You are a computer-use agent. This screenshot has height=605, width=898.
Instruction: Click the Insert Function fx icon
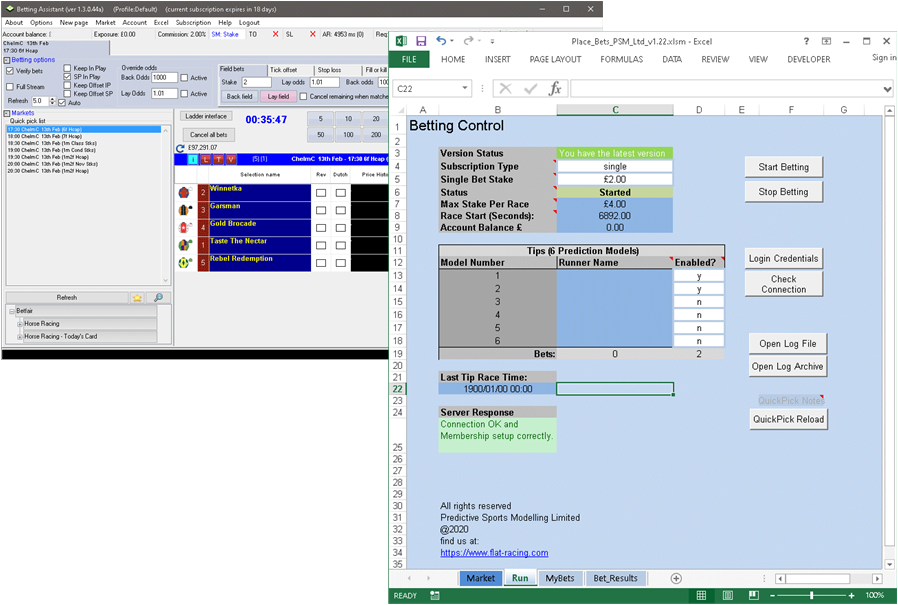[555, 89]
